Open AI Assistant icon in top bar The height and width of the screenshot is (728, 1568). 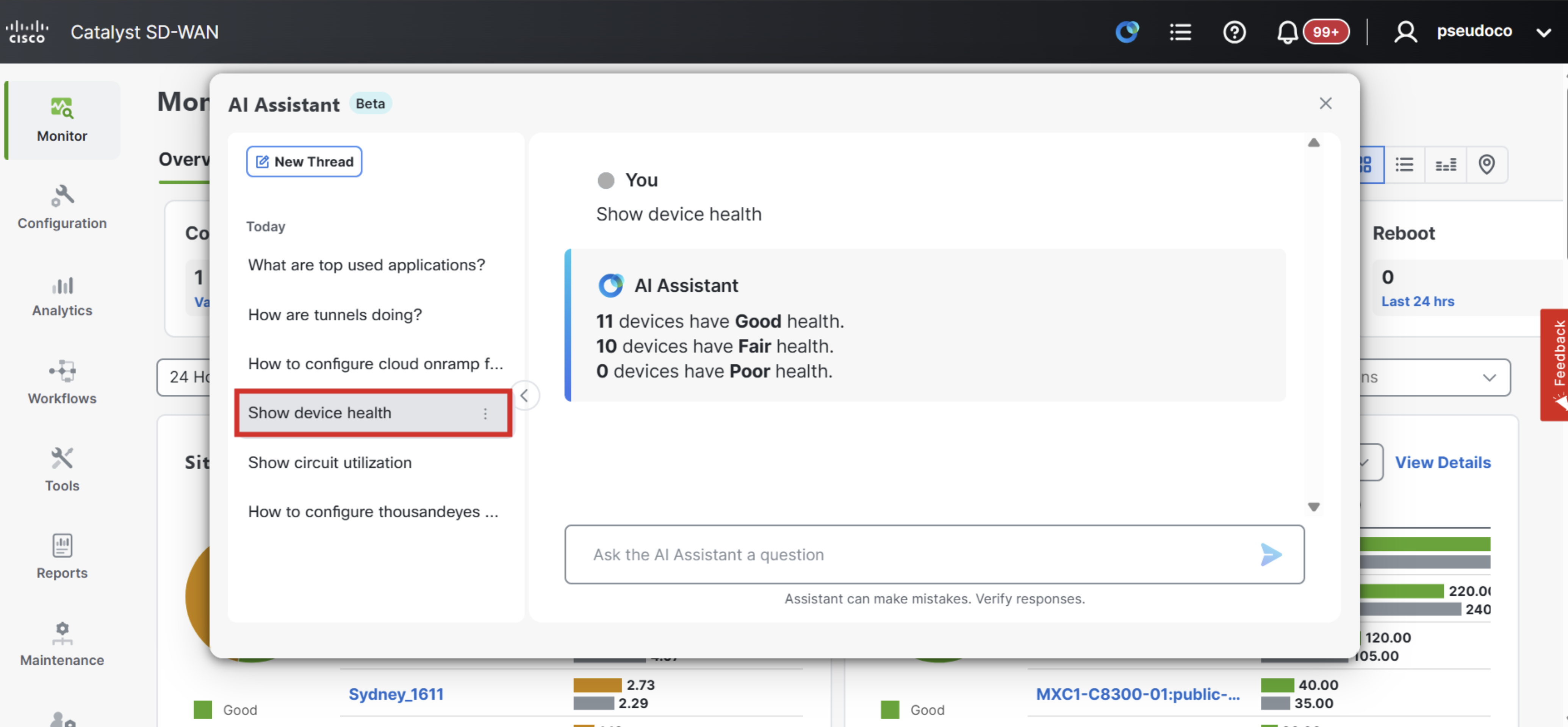pyautogui.click(x=1127, y=32)
